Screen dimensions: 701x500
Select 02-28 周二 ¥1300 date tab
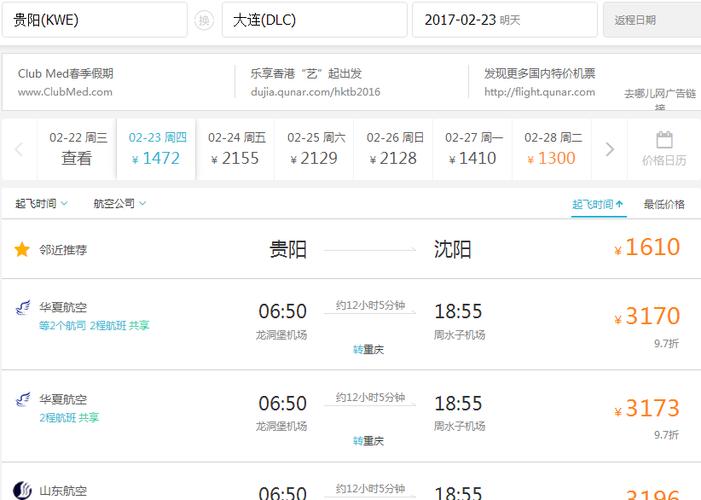[x=552, y=149]
